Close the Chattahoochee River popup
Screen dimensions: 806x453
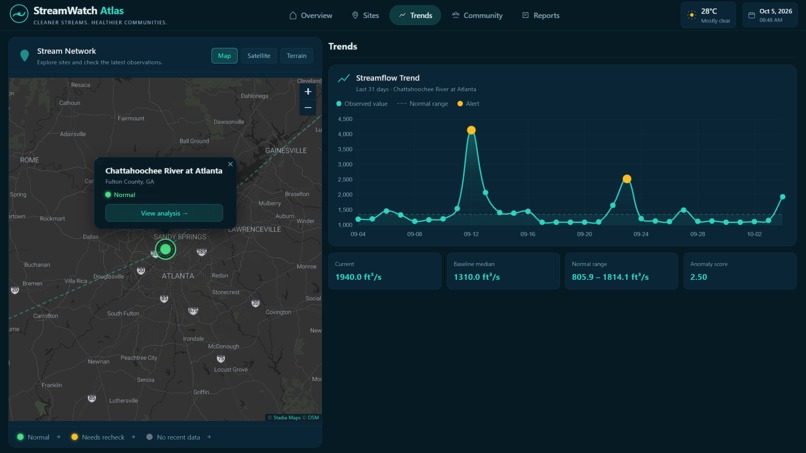click(230, 164)
